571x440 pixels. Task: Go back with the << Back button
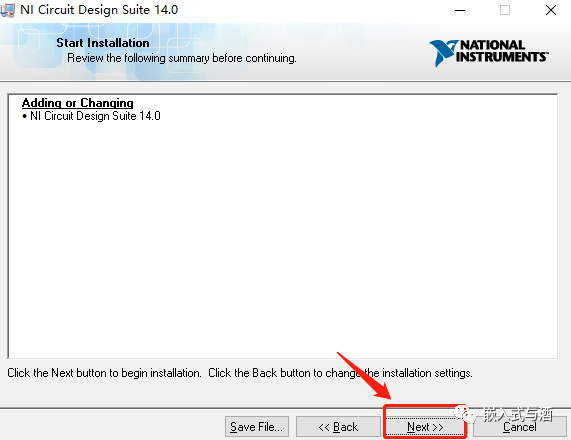pyautogui.click(x=338, y=427)
